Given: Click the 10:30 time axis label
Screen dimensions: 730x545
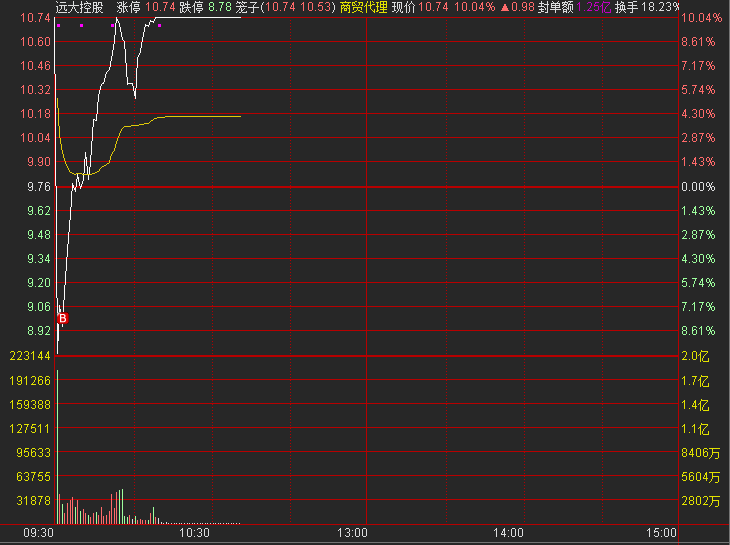Looking at the screenshot, I should pyautogui.click(x=195, y=533).
